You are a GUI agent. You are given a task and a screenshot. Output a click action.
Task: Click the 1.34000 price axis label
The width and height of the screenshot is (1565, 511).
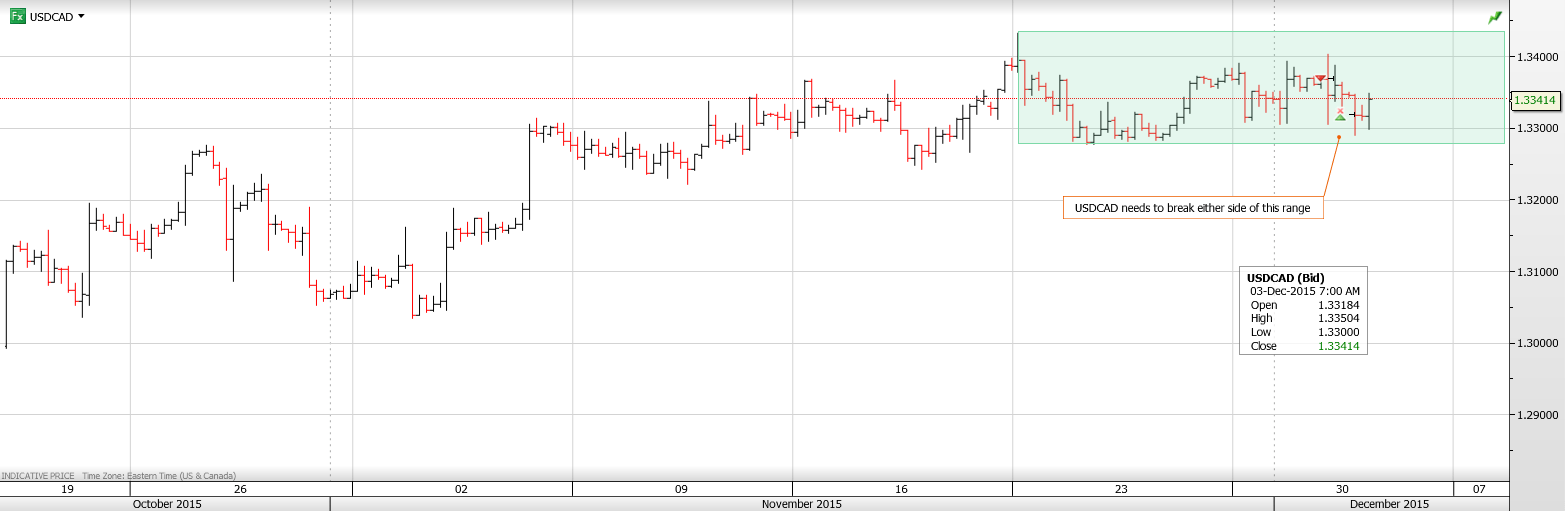coord(1534,57)
